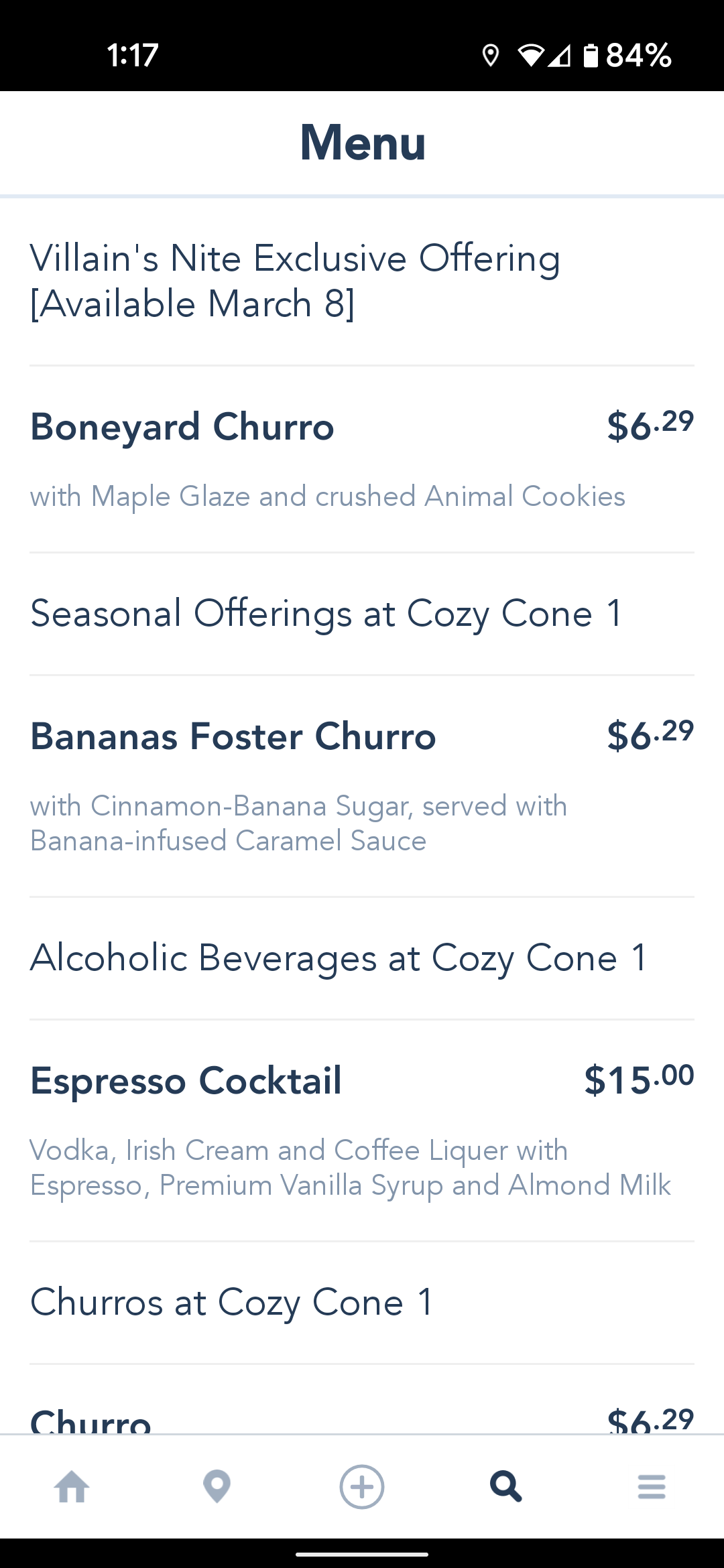Tap the Home icon in bottom navigation
The height and width of the screenshot is (1568, 724).
72,1487
